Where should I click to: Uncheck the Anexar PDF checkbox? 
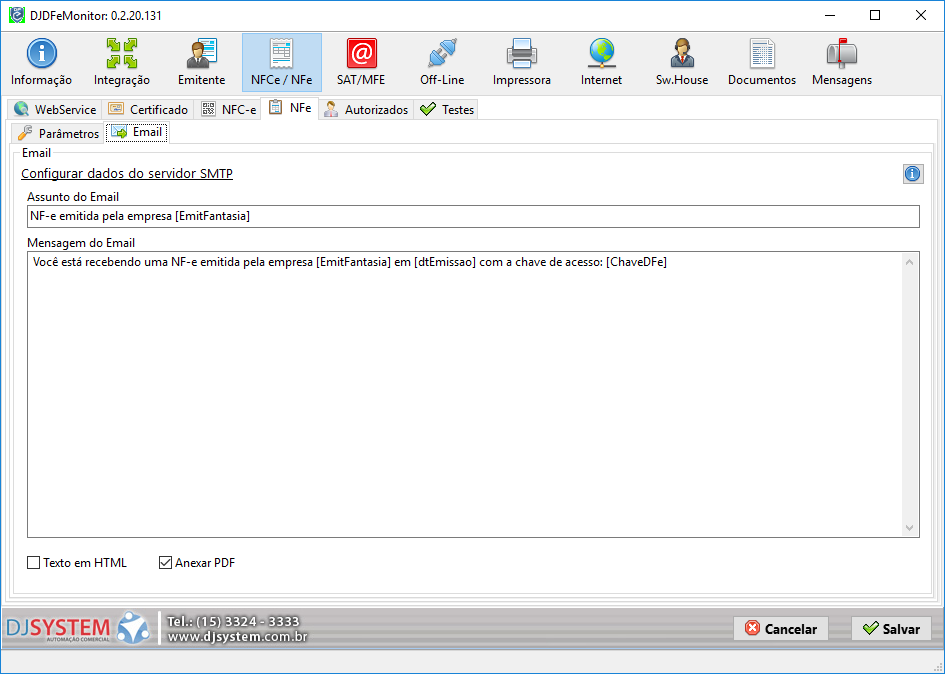pos(165,562)
